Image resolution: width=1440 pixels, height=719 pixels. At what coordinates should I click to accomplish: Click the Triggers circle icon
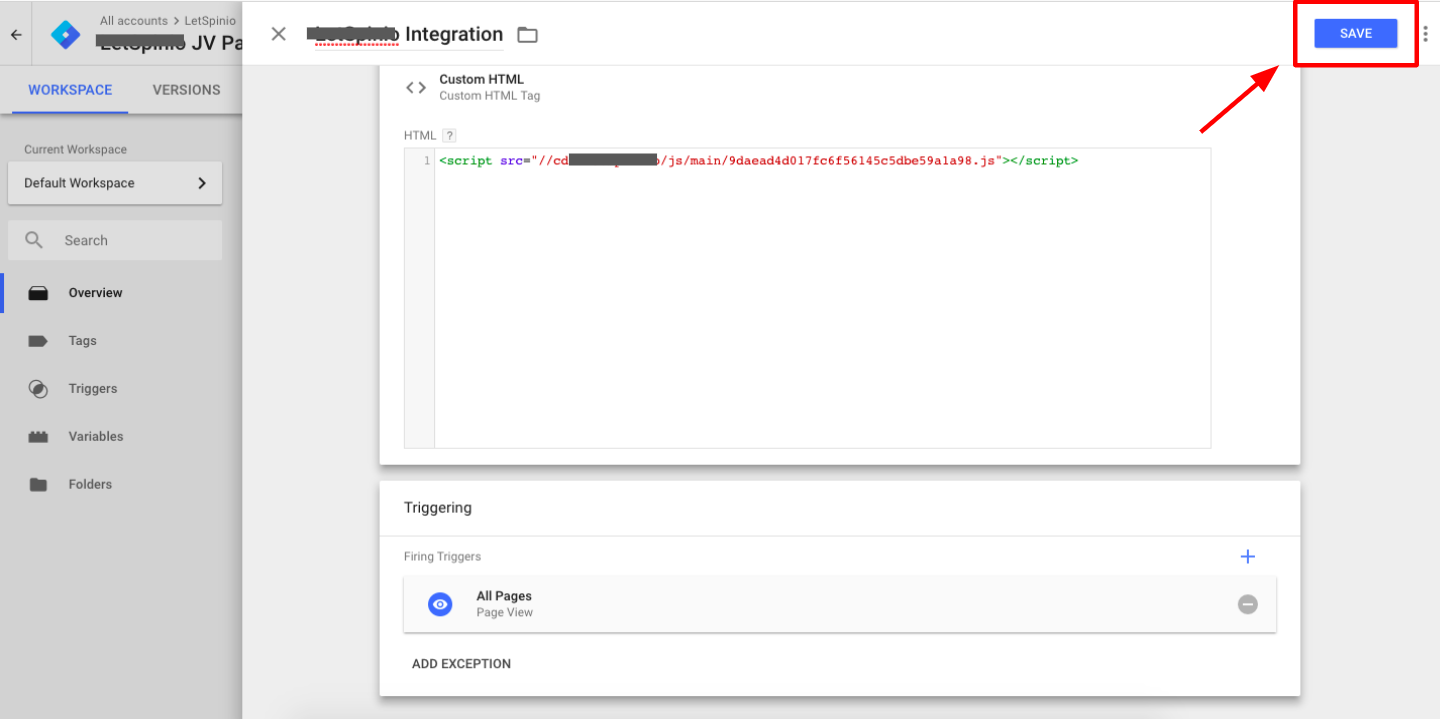click(38, 389)
